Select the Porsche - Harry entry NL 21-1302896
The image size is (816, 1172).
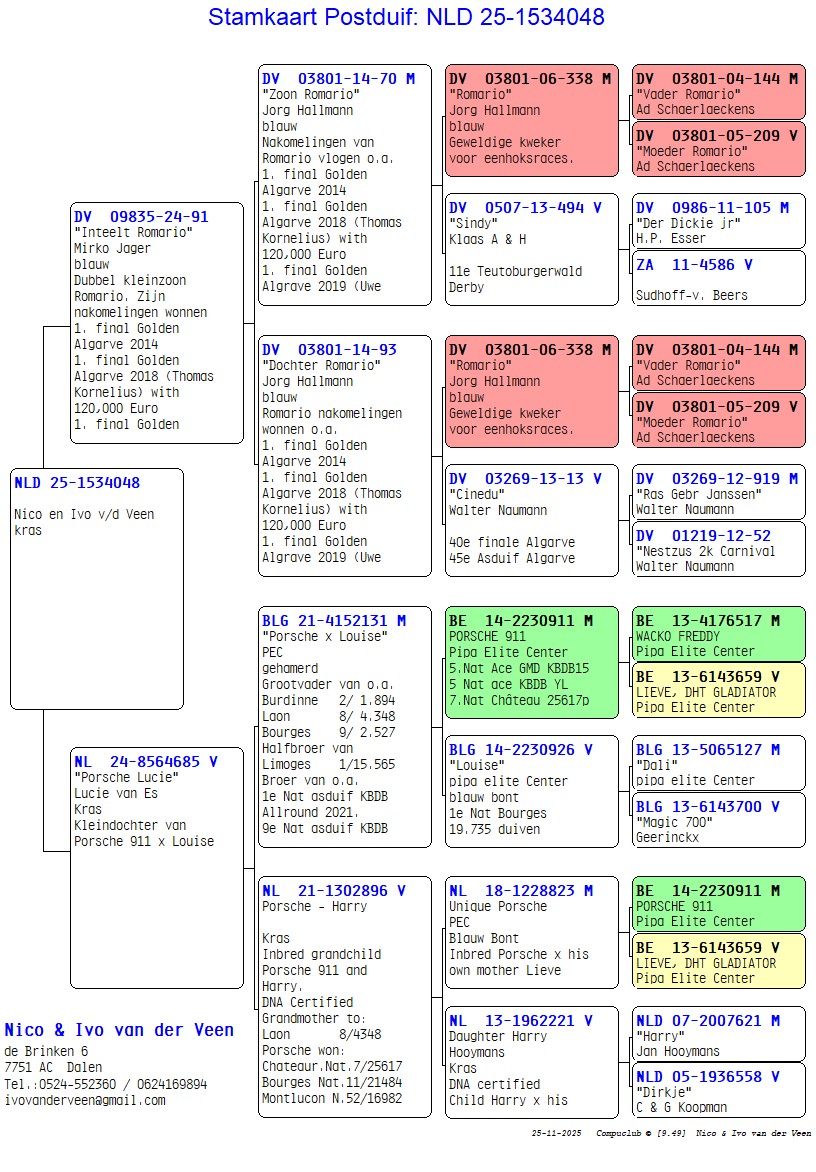coord(344,997)
